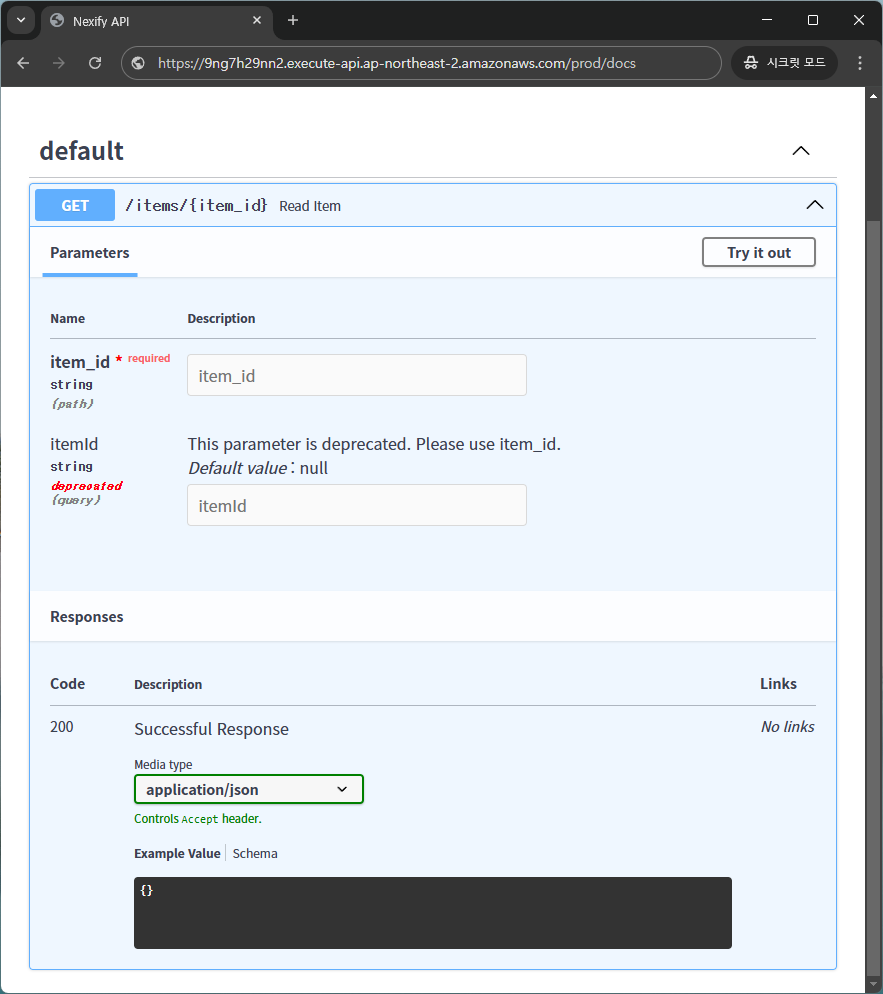Image resolution: width=883 pixels, height=994 pixels.
Task: Click the /items/{item_id} path text
Action: pos(197,205)
